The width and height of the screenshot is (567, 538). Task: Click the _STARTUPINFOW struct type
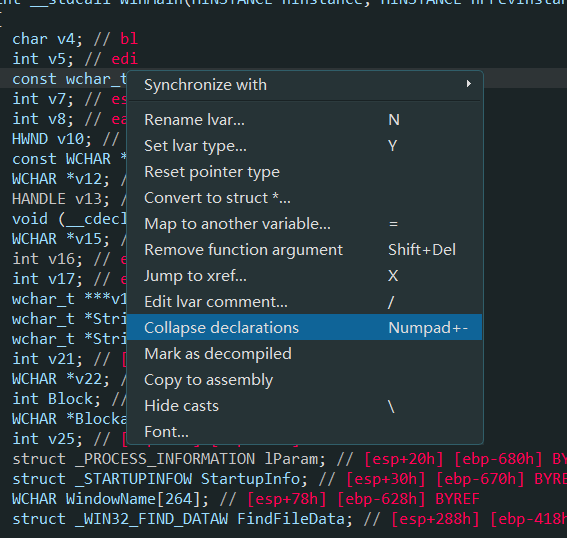(x=134, y=479)
